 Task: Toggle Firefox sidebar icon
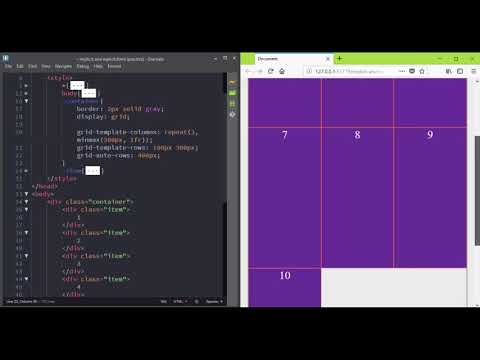tap(460, 71)
